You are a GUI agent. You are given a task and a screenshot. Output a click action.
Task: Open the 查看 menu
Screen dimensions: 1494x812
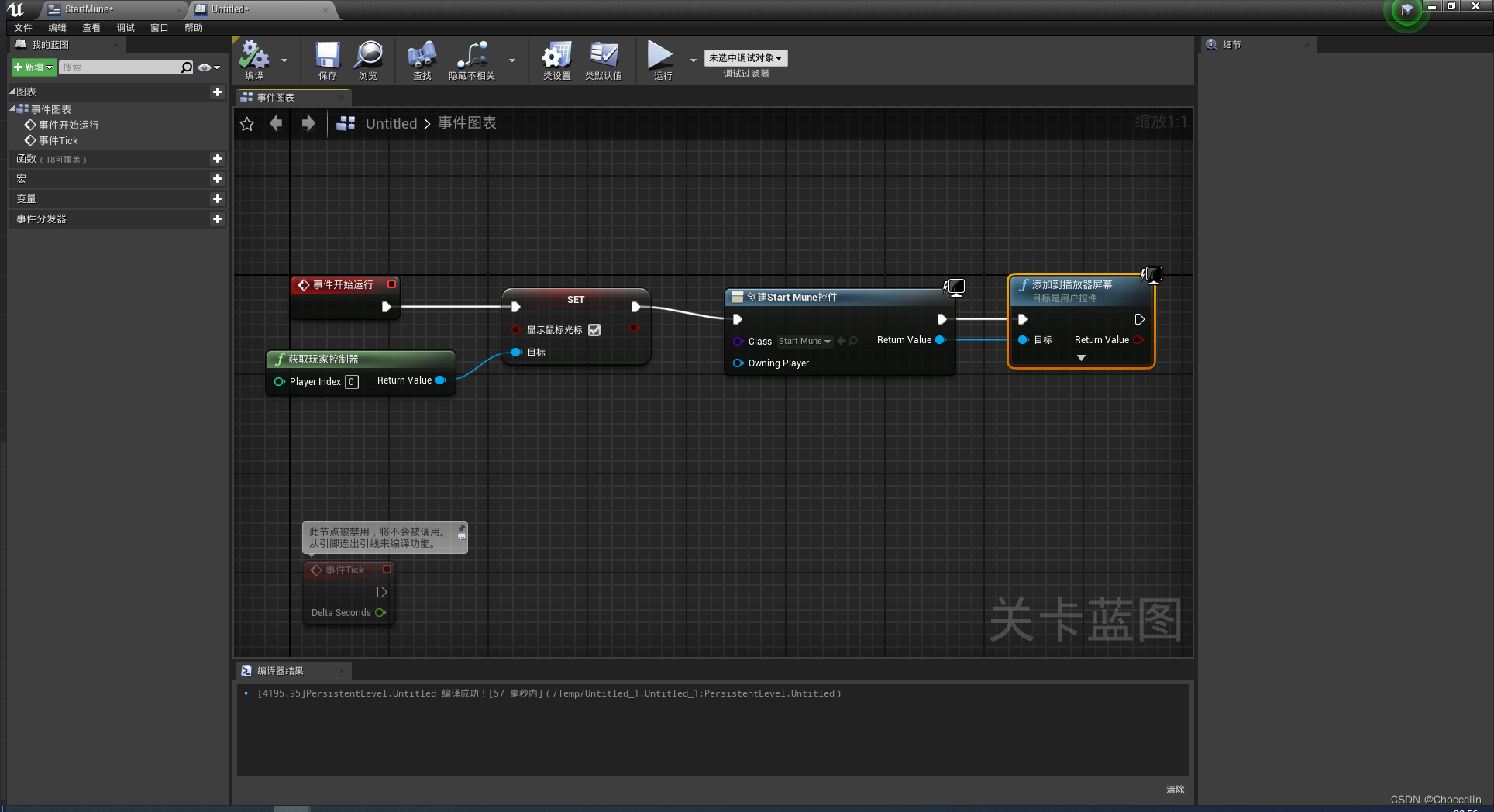91,28
